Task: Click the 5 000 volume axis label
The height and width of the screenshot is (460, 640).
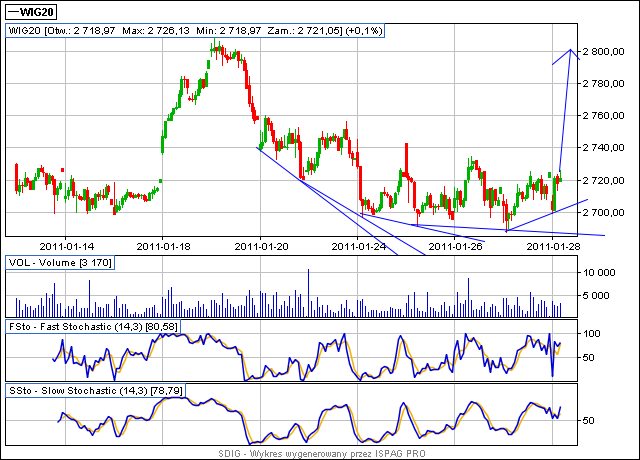Action: (600, 296)
